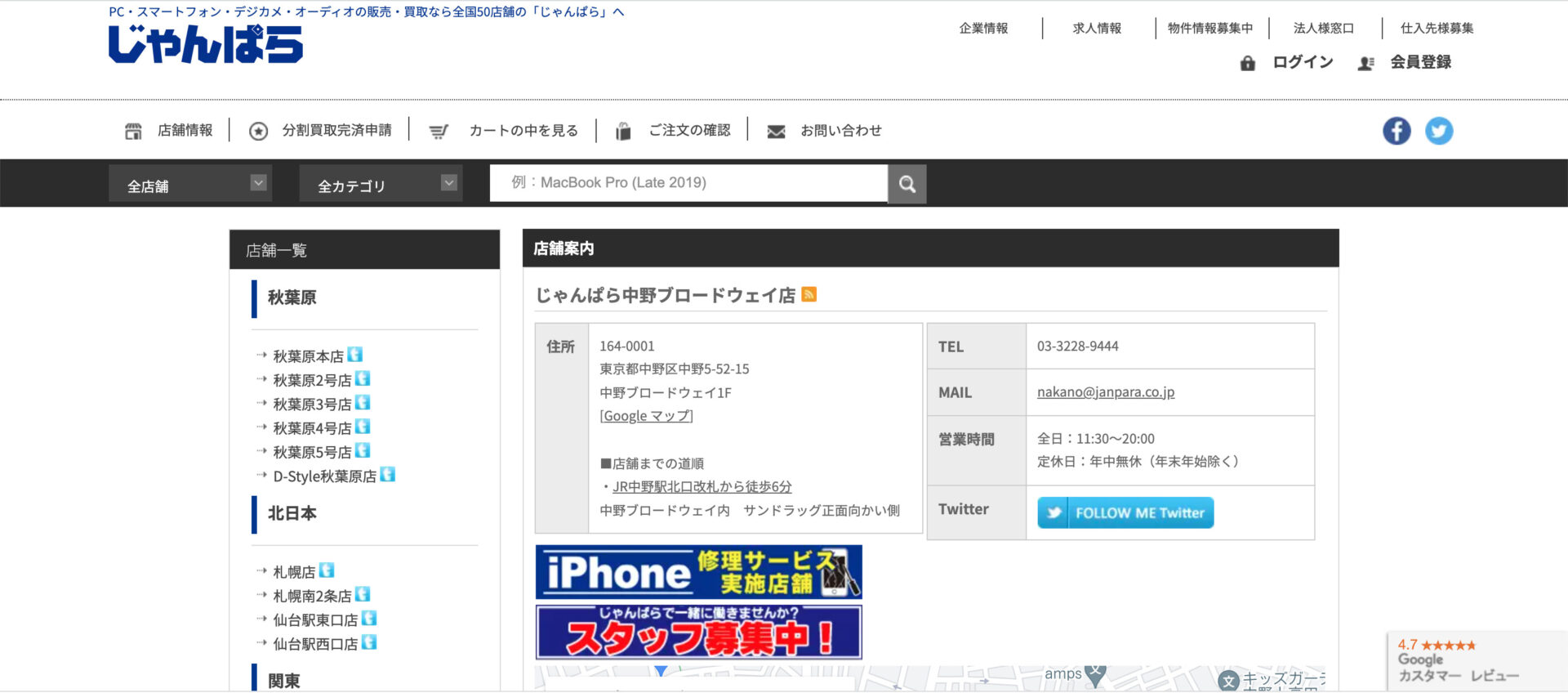Click JR中野駅北口改札から徒歩6分 link
This screenshot has width=1568, height=693.
click(702, 486)
